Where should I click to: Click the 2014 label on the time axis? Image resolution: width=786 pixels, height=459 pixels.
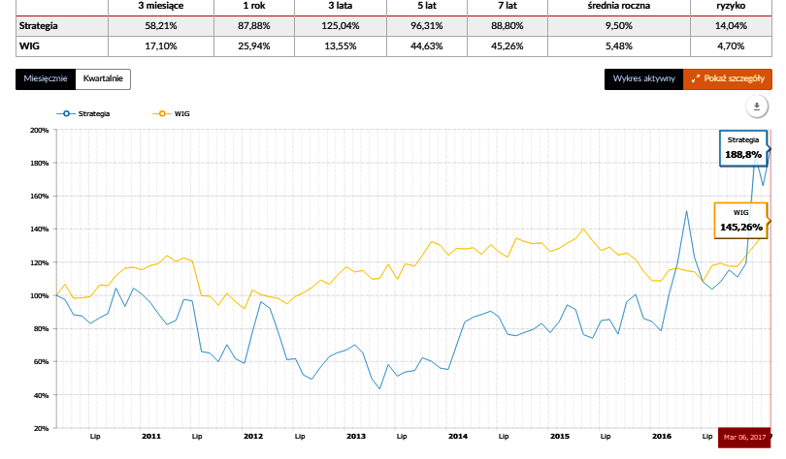point(458,436)
